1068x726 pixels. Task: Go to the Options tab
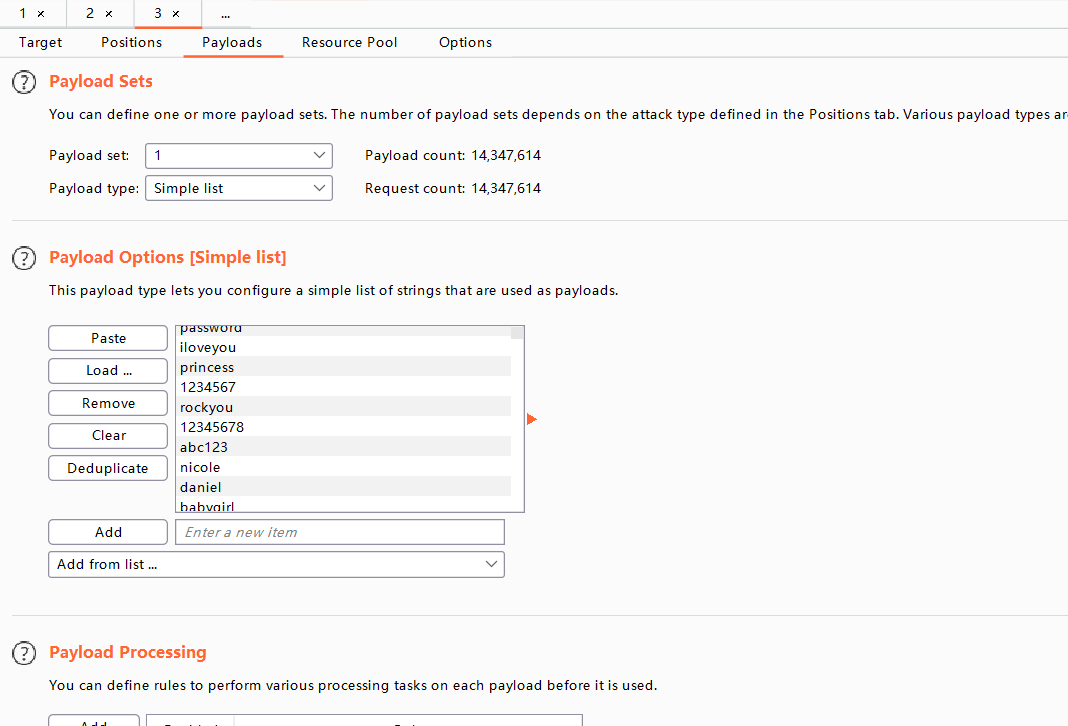click(465, 42)
